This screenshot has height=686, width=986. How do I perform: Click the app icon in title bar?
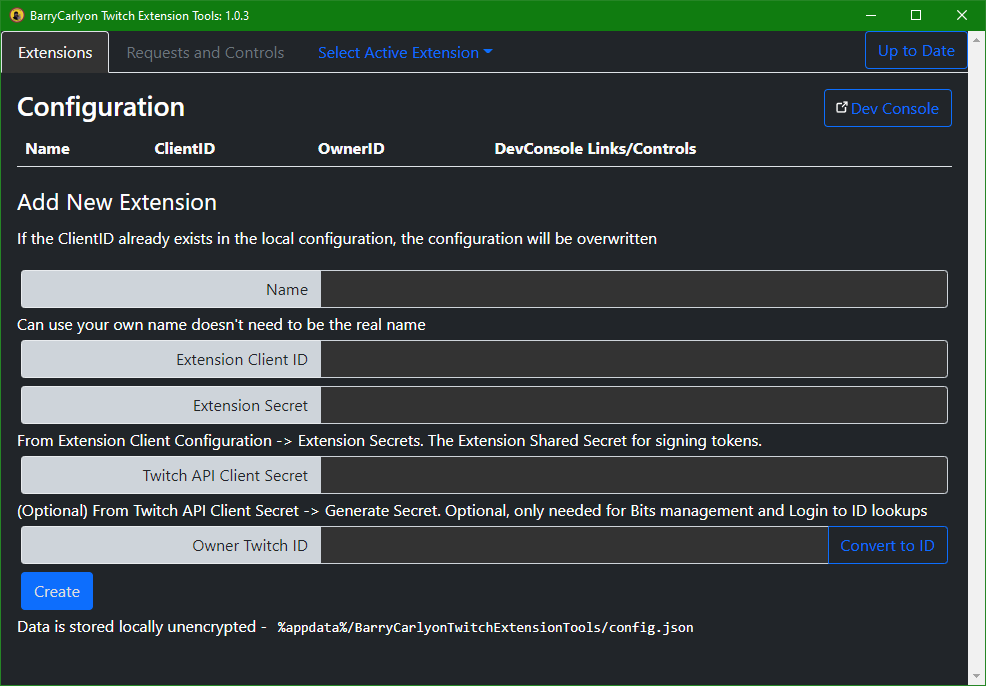pos(17,15)
